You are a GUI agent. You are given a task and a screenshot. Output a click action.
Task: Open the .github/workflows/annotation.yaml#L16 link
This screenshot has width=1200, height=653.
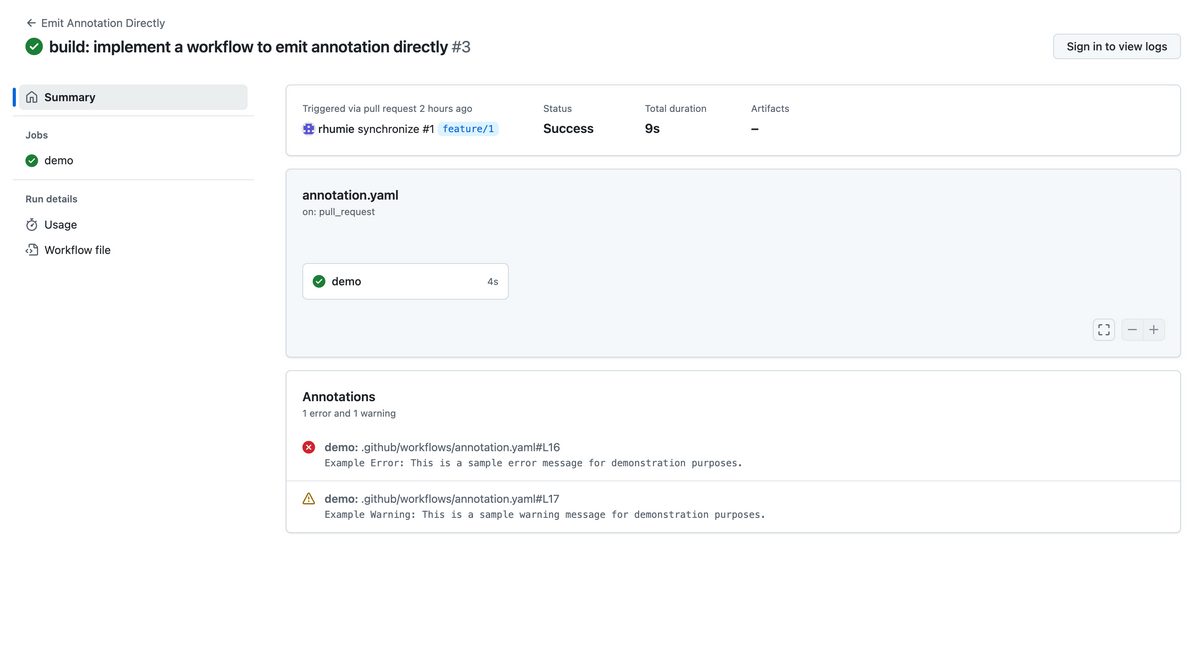(460, 447)
